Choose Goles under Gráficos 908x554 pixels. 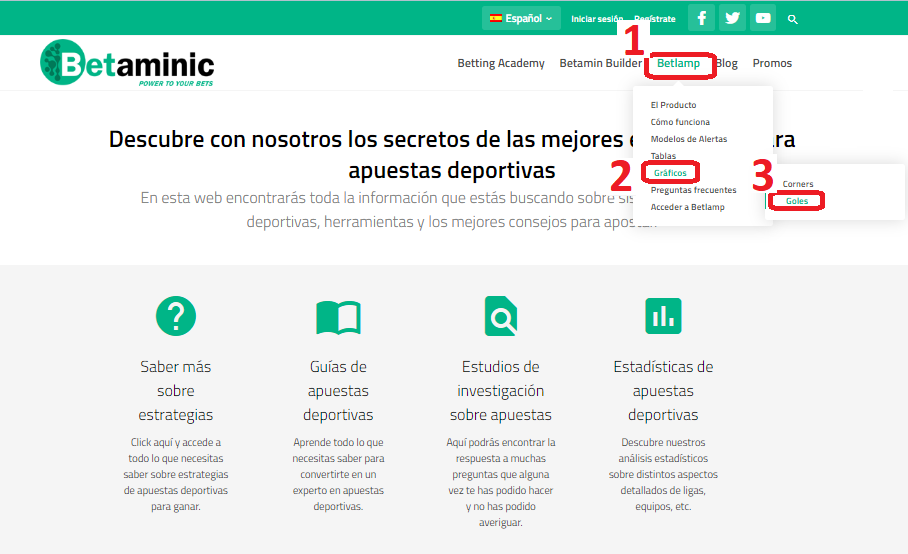point(797,201)
